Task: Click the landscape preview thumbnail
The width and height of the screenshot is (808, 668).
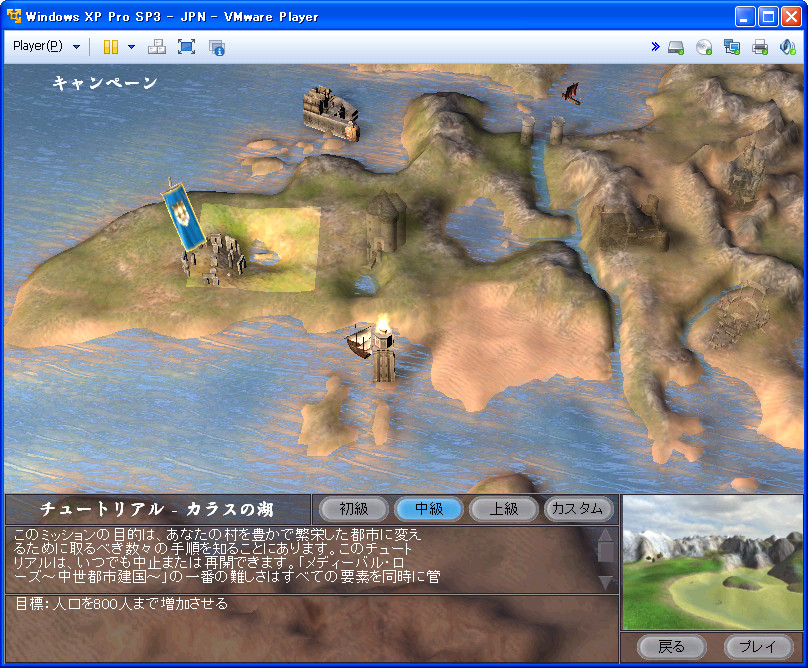Action: click(x=713, y=562)
